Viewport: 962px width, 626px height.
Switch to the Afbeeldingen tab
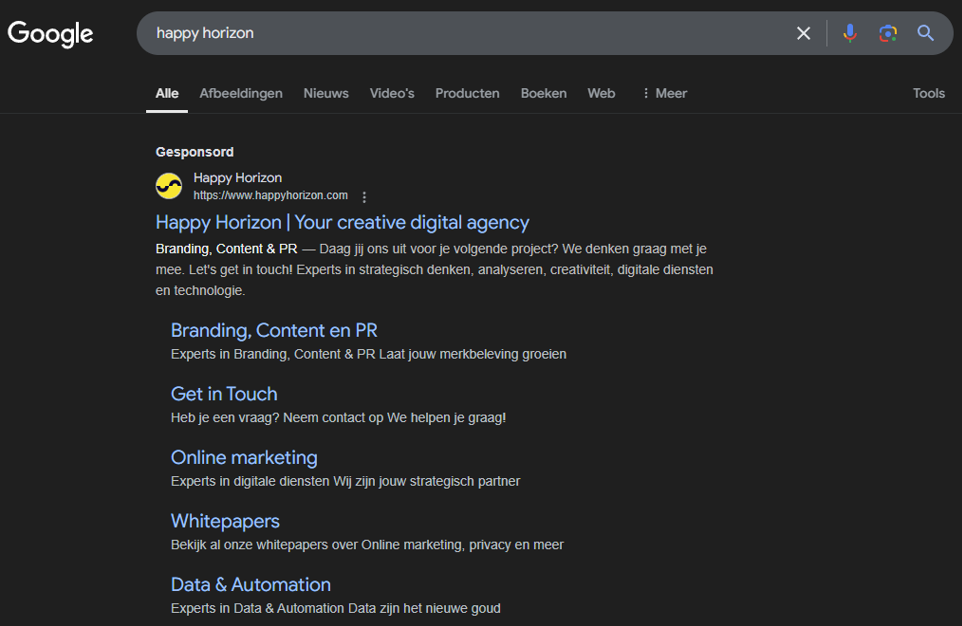point(241,93)
